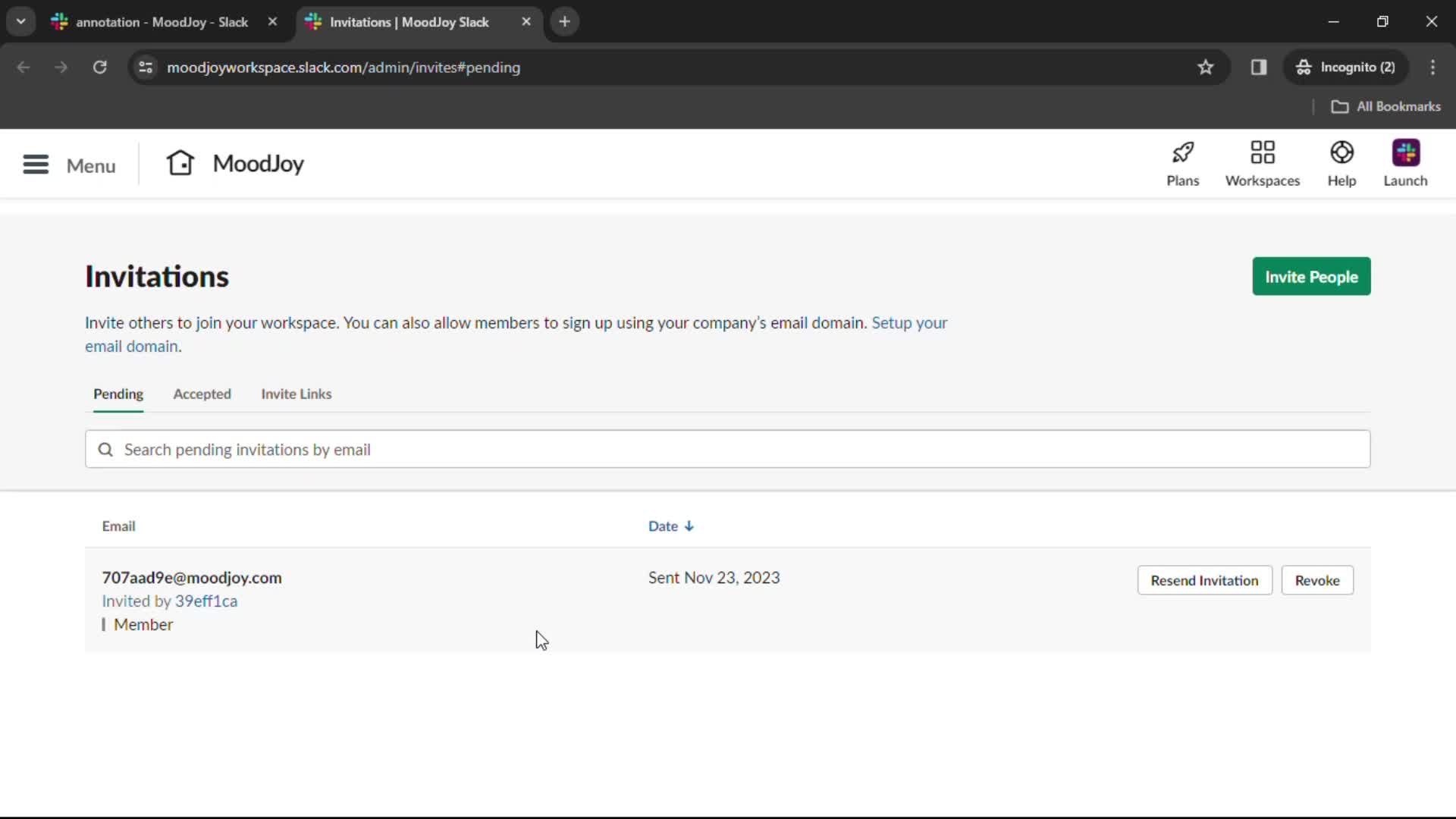Click the bookmark icon in browser
The width and height of the screenshot is (1456, 819).
1206,67
